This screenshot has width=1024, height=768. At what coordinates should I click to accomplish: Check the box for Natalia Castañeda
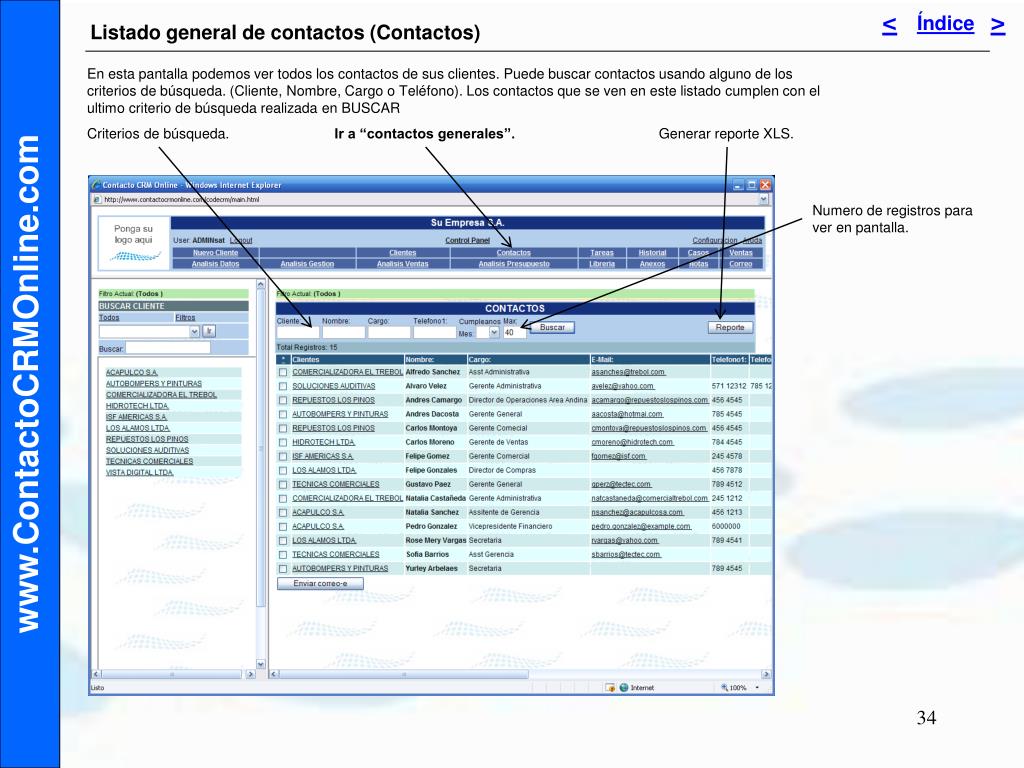(283, 499)
